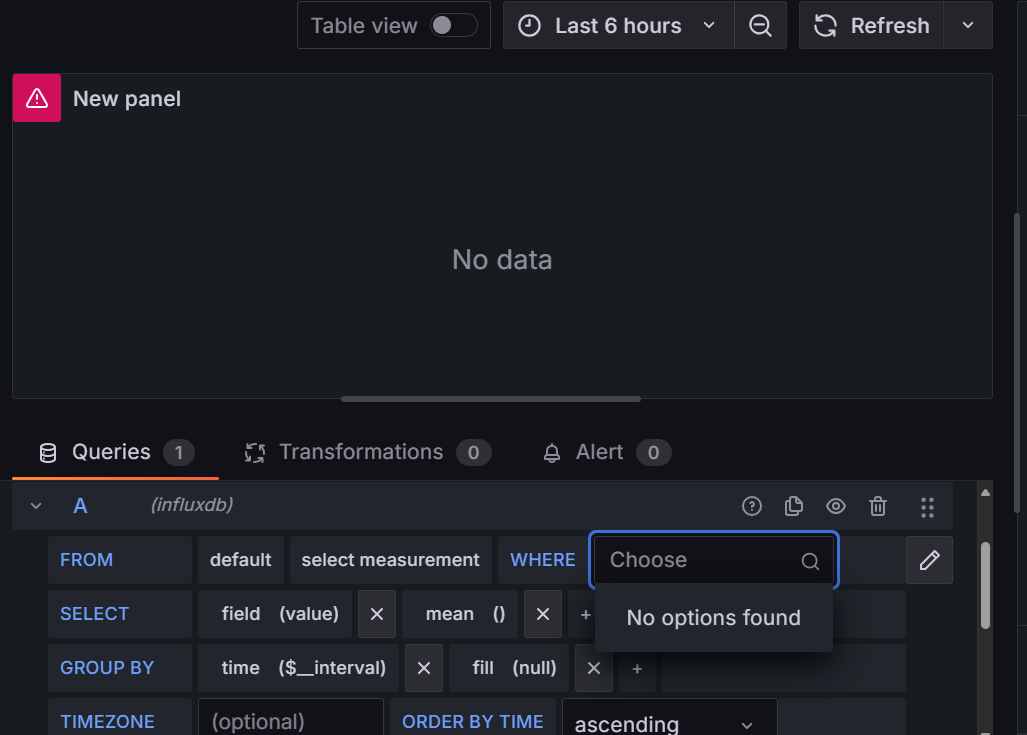1027x735 pixels.
Task: Open the Alert tab
Action: click(599, 452)
